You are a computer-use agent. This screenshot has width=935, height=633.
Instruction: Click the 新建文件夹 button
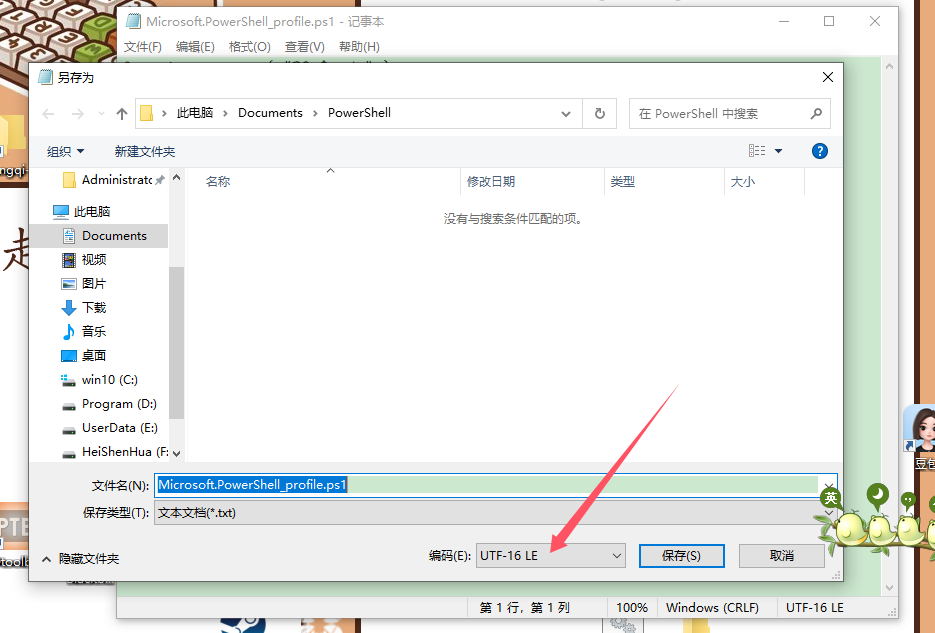[145, 151]
